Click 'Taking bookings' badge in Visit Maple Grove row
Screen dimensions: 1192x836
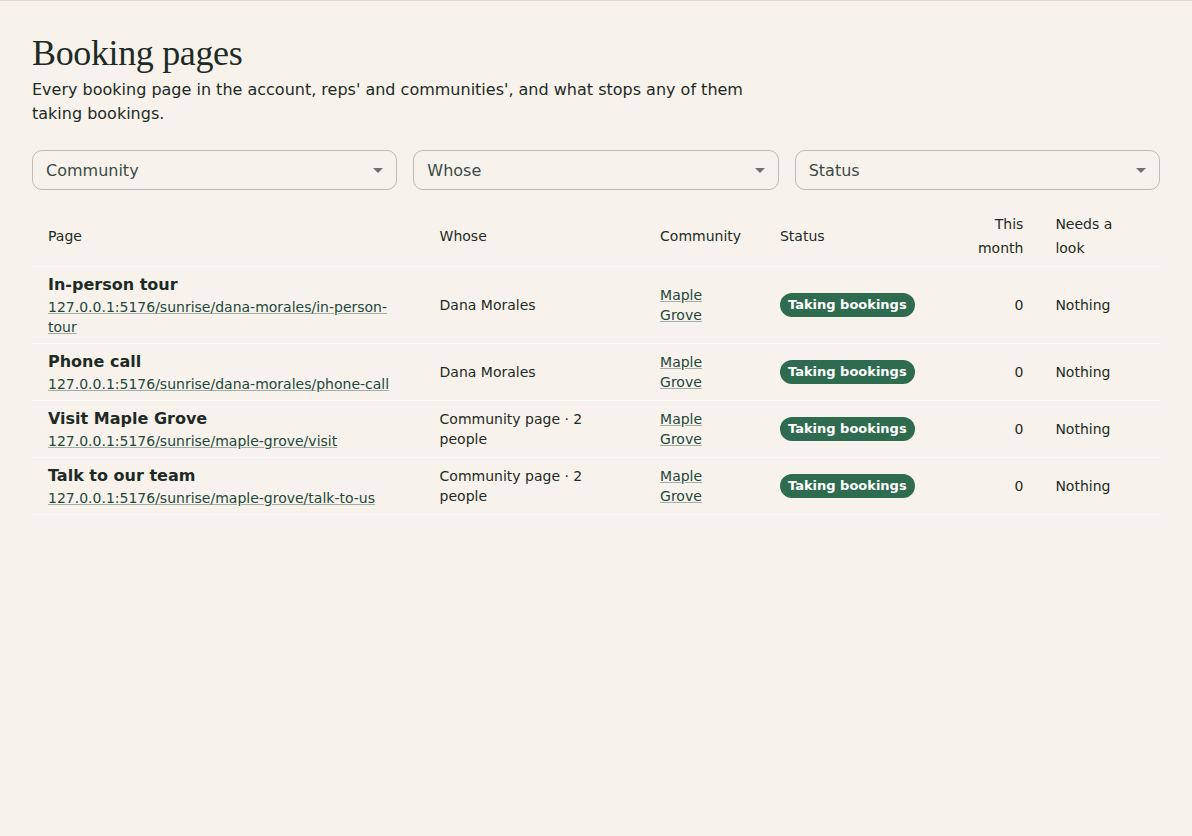click(847, 429)
